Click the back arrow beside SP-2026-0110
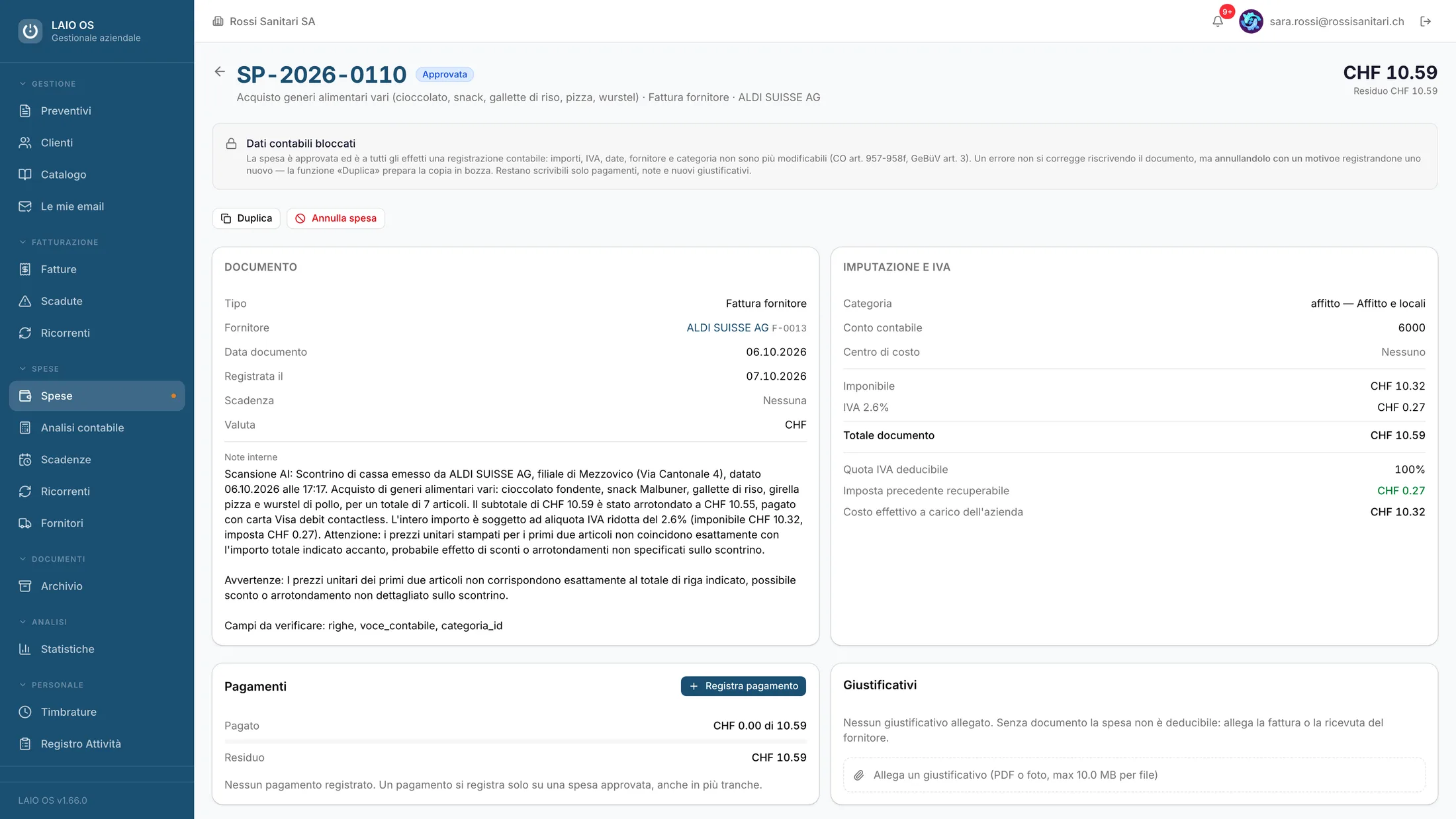 (x=220, y=71)
